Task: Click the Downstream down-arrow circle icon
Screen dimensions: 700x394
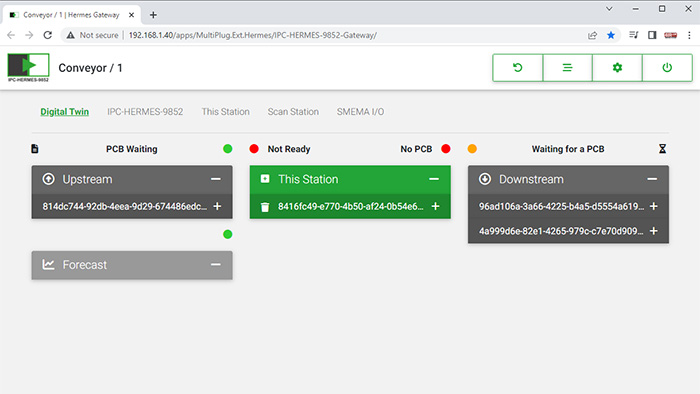Action: (x=485, y=179)
